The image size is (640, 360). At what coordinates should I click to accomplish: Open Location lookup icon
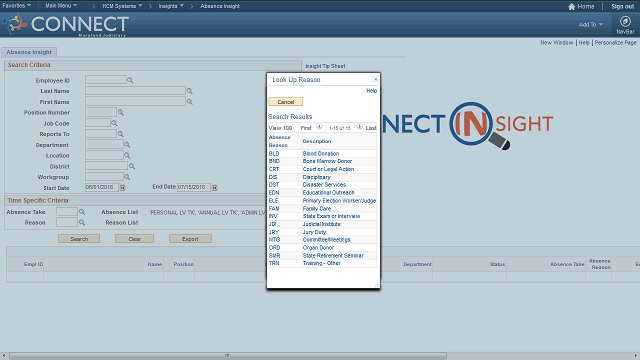click(x=127, y=155)
